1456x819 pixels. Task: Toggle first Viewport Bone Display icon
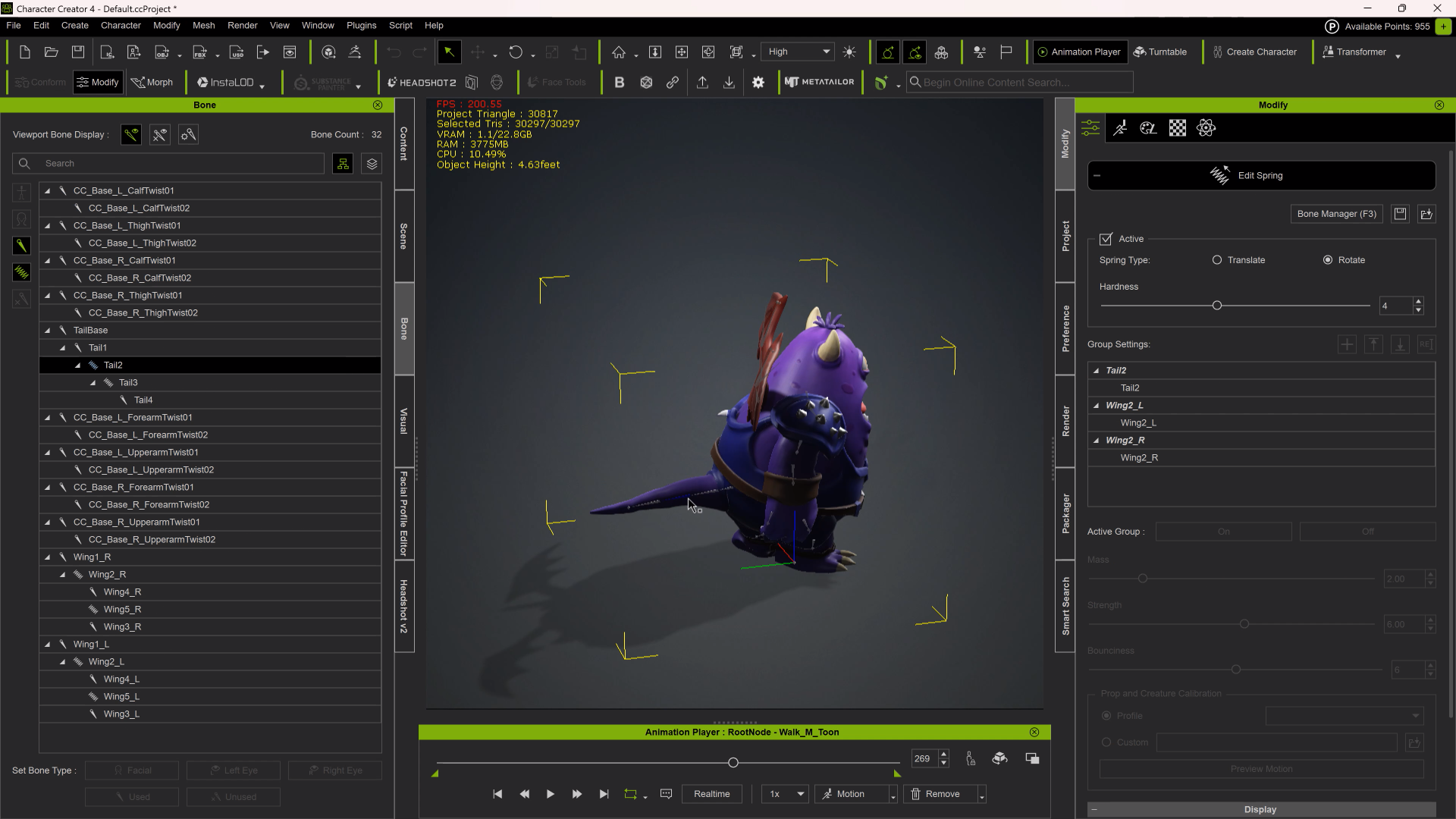click(131, 135)
